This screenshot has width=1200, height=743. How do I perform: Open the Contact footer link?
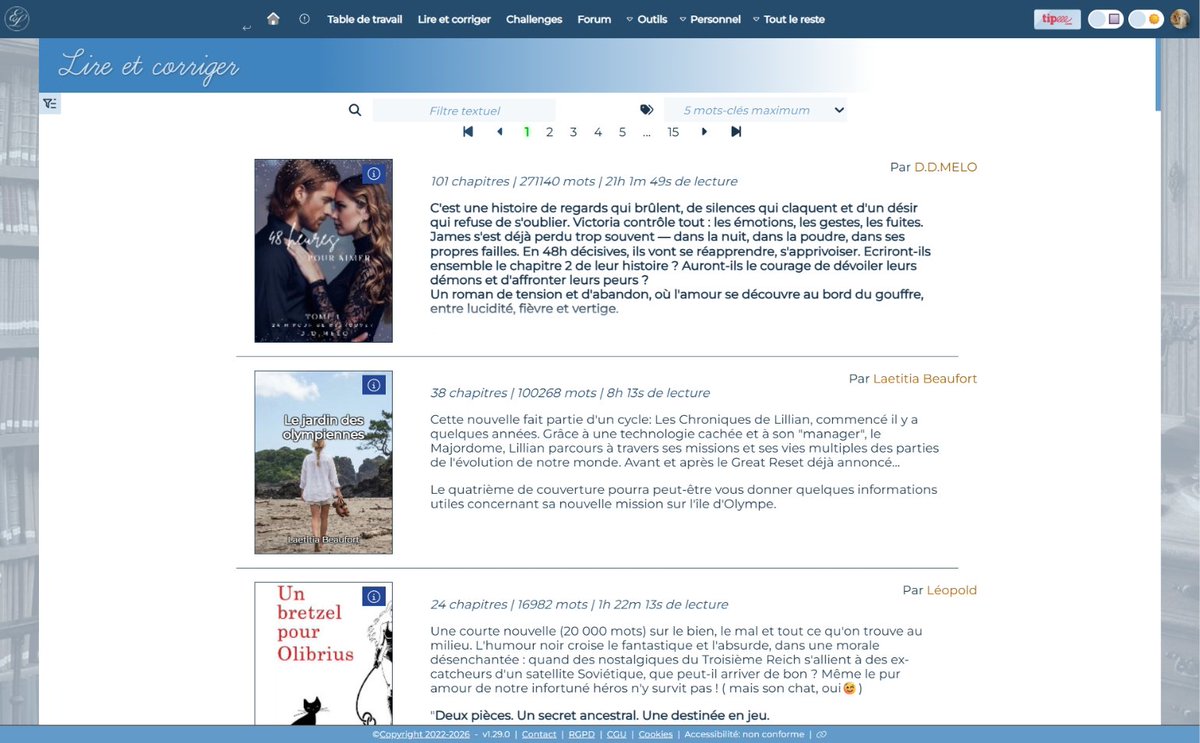539,734
